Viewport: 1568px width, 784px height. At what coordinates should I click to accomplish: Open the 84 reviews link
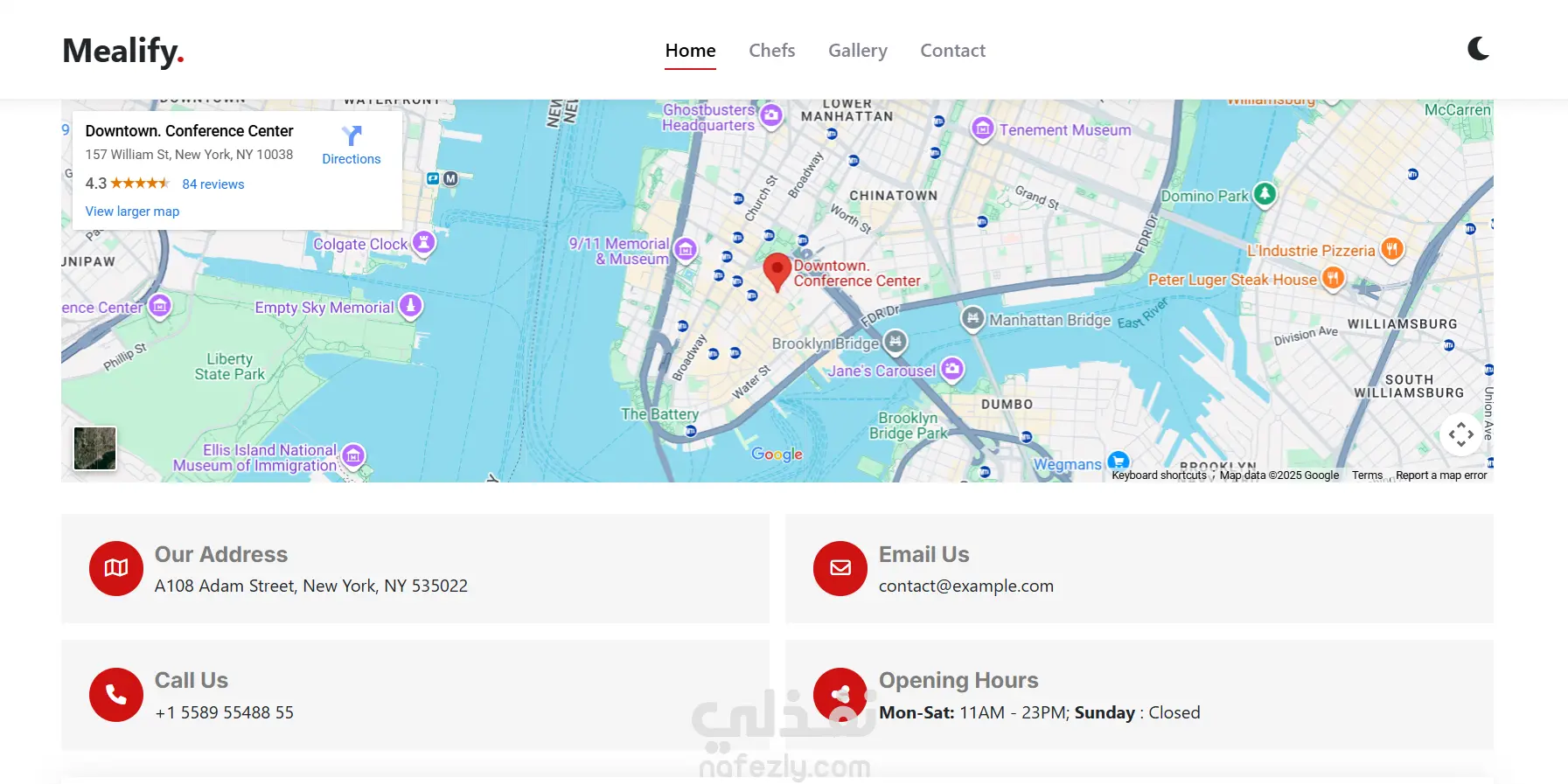pyautogui.click(x=213, y=184)
